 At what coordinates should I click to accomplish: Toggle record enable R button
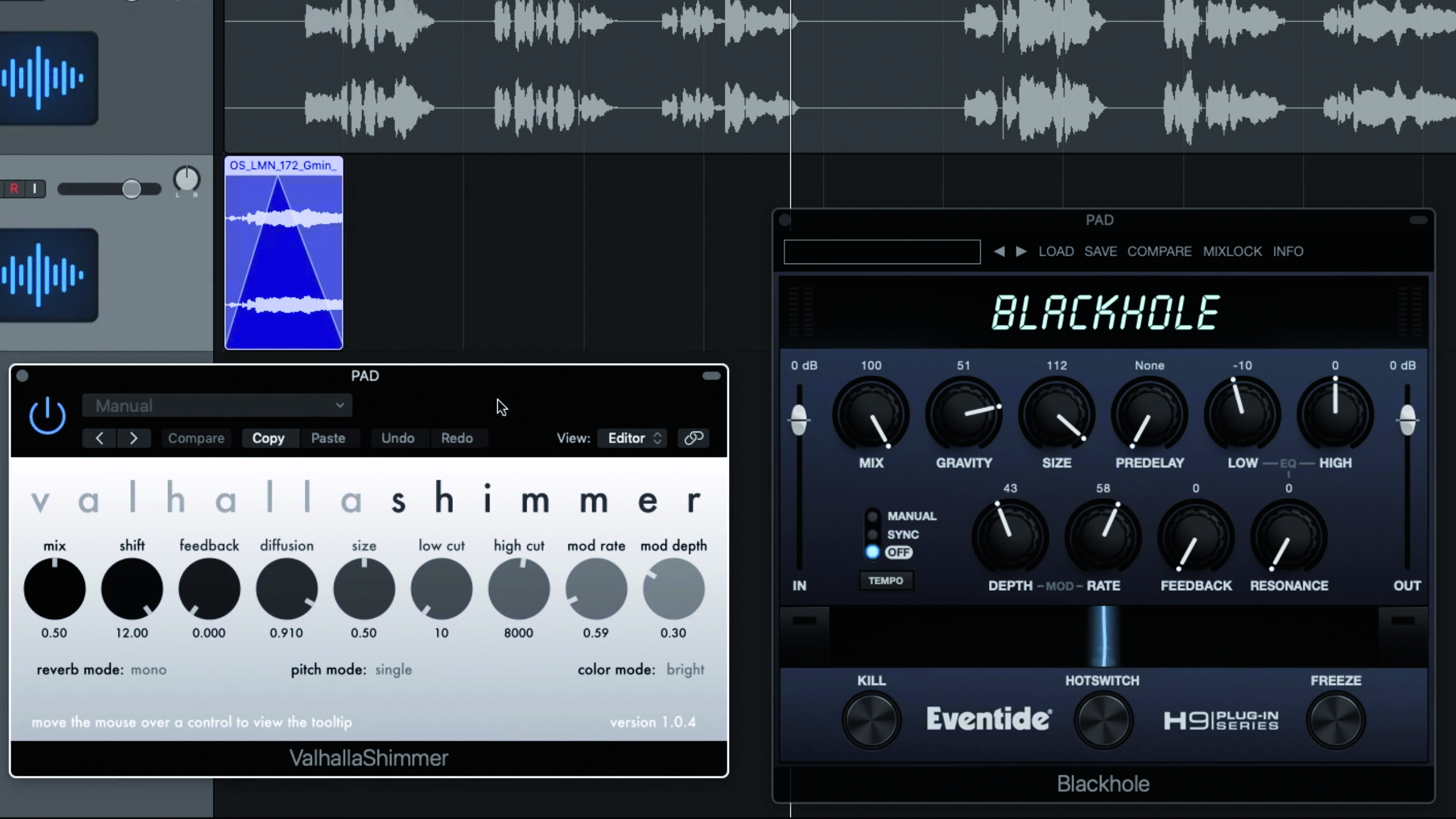click(14, 189)
